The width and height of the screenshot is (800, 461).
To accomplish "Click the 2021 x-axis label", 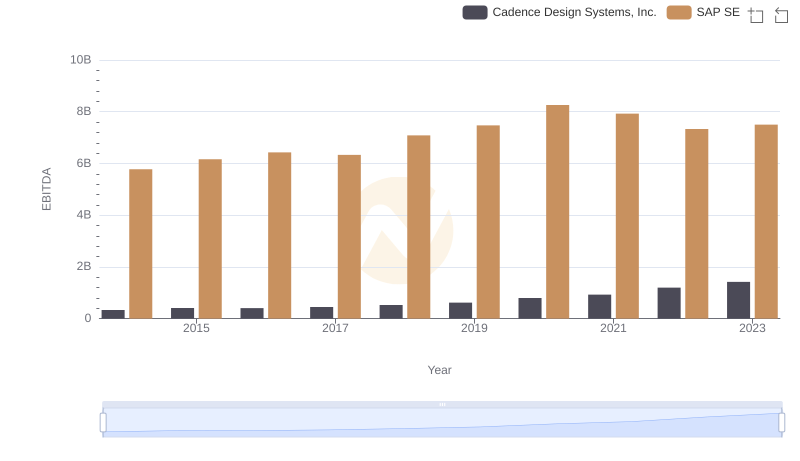I will [x=613, y=328].
